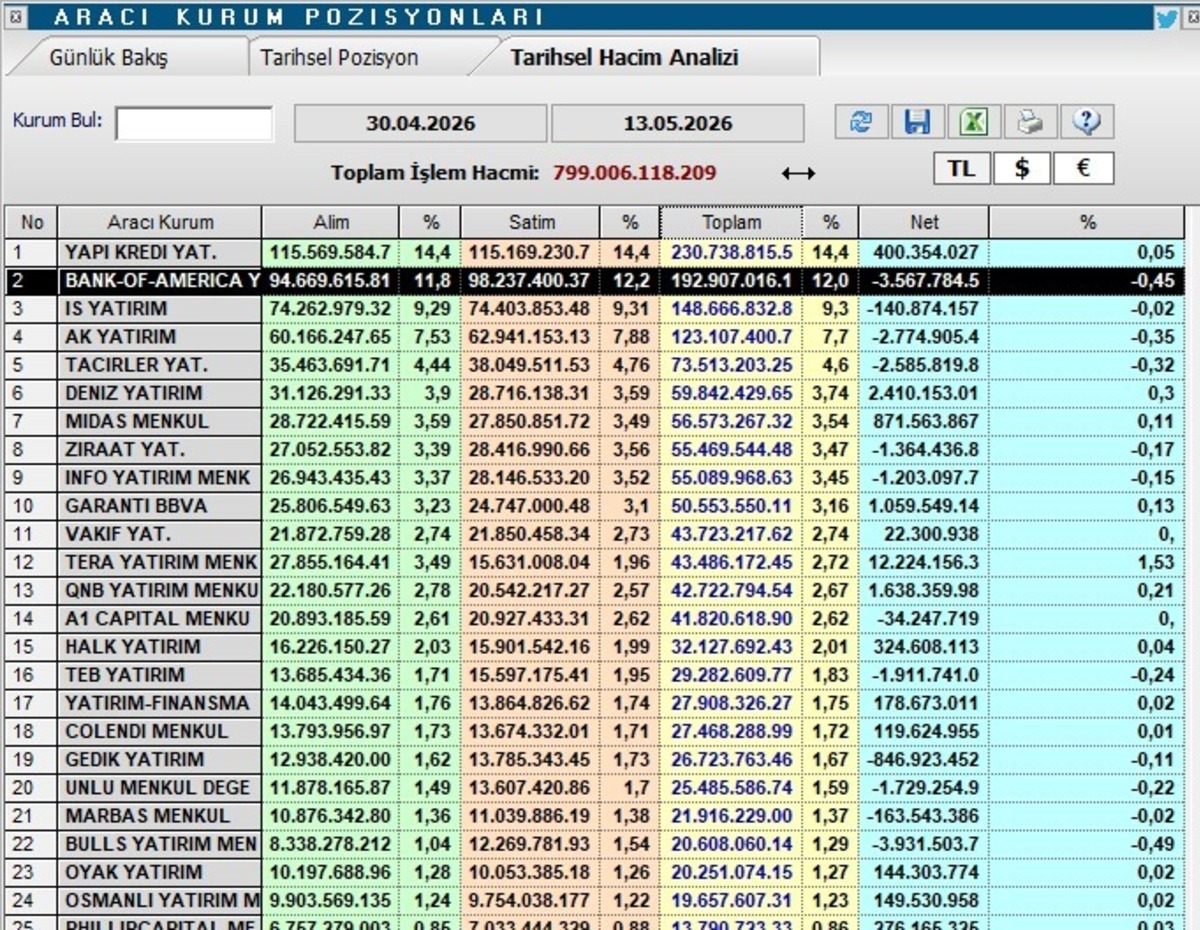Select the OSMANLI YATIRIM M row
This screenshot has height=930, width=1200.
click(x=595, y=900)
